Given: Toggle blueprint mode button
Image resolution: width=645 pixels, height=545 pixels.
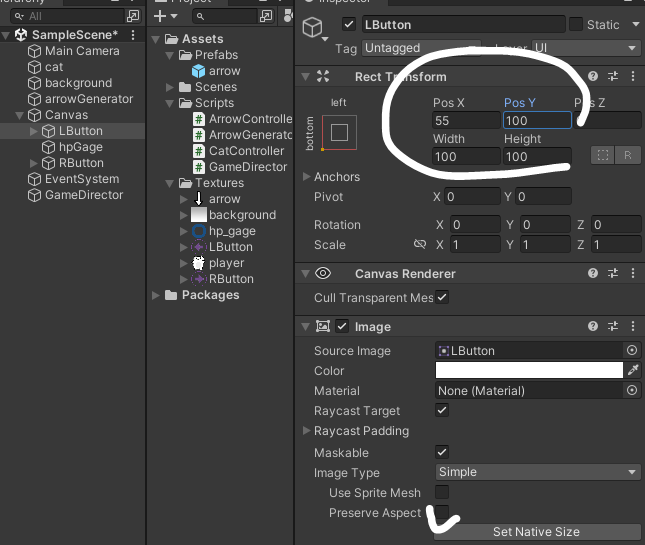Looking at the screenshot, I should point(603,155).
